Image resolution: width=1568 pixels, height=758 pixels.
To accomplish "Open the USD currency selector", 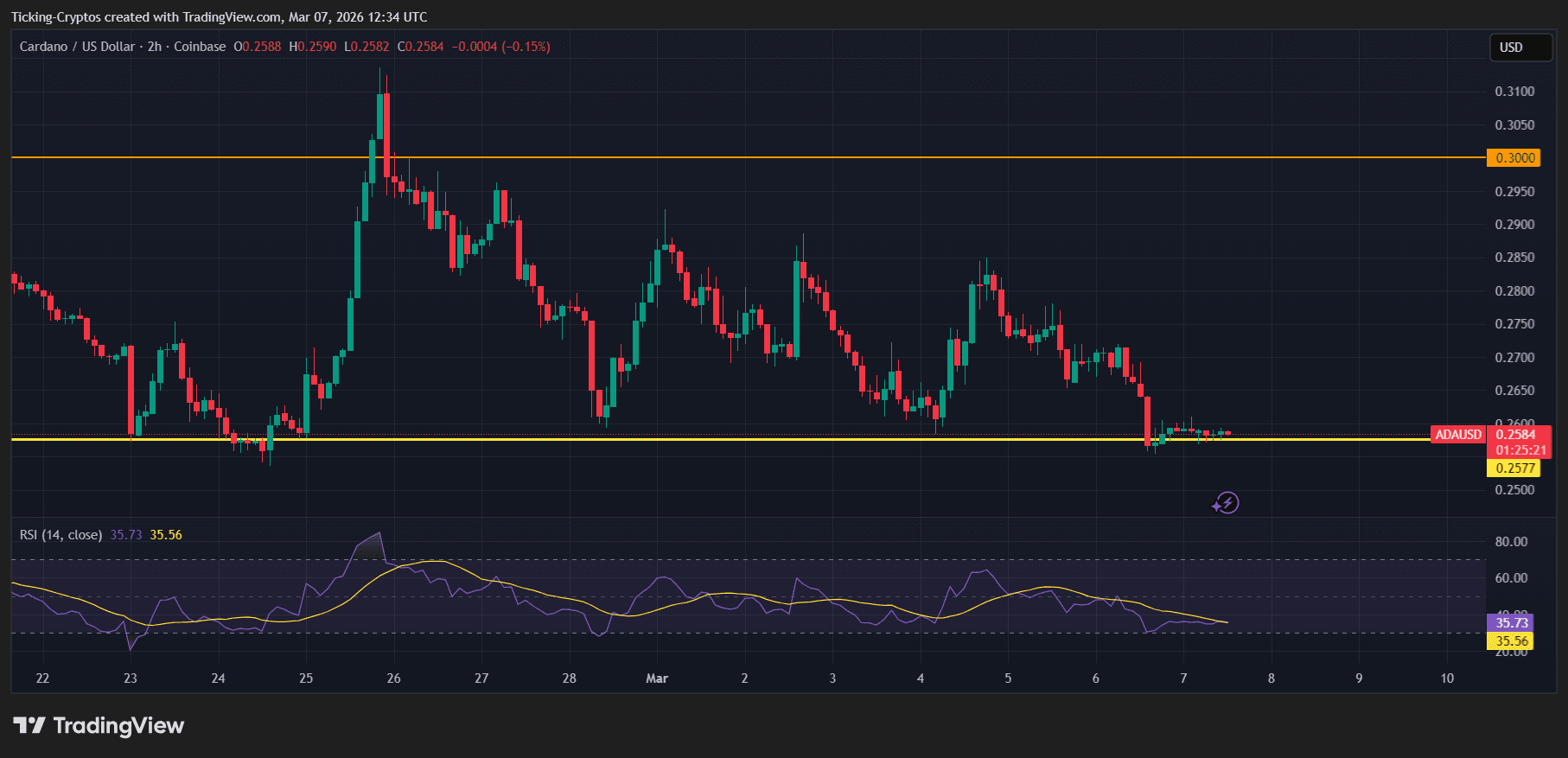I will (x=1520, y=48).
